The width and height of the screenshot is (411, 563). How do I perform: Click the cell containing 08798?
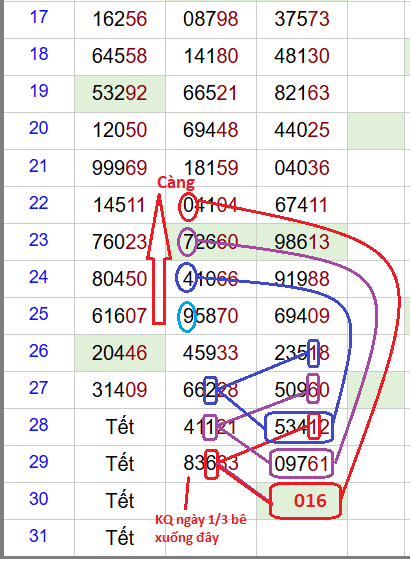pyautogui.click(x=211, y=19)
